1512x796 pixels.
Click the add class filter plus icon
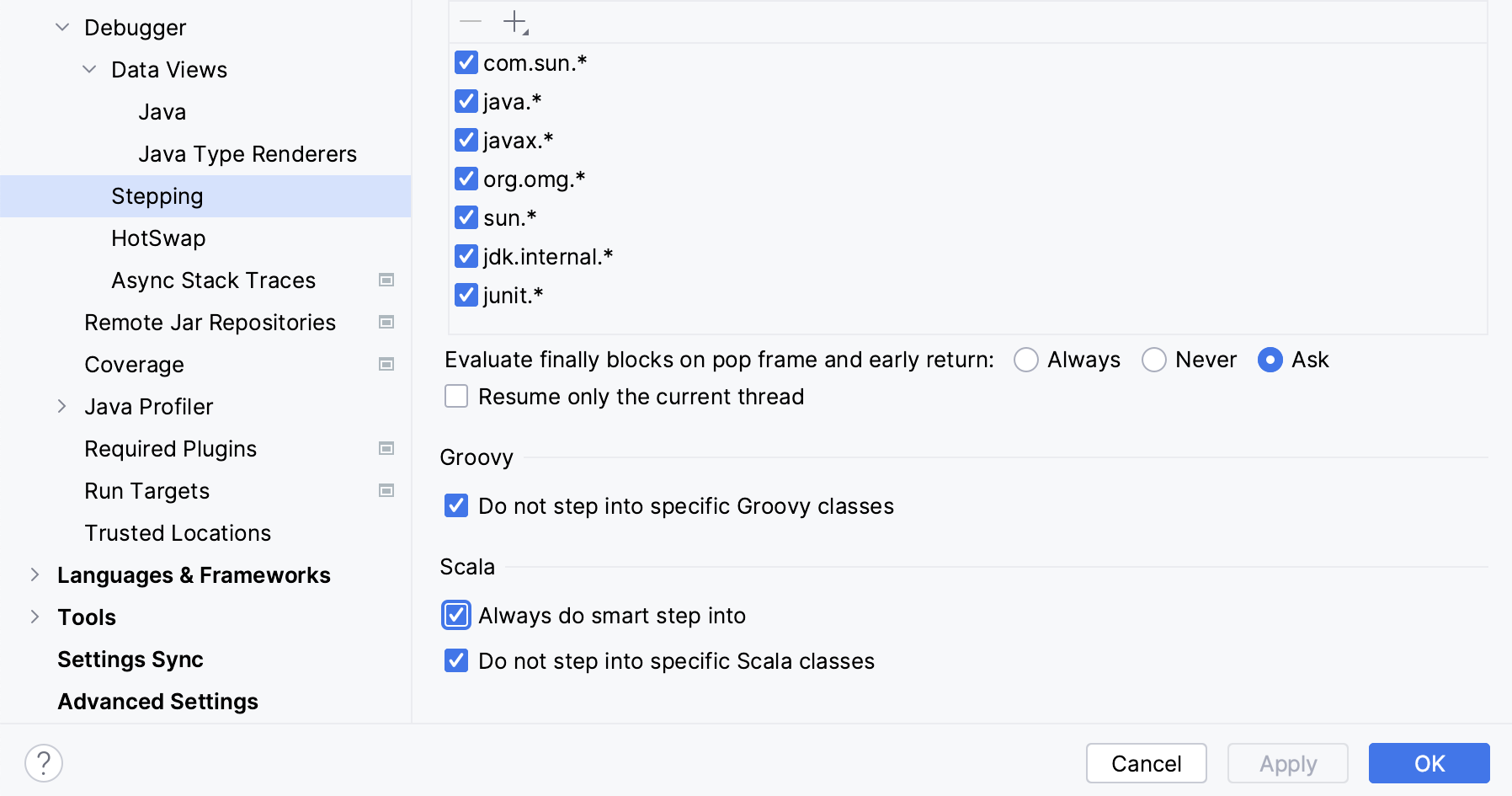click(514, 22)
